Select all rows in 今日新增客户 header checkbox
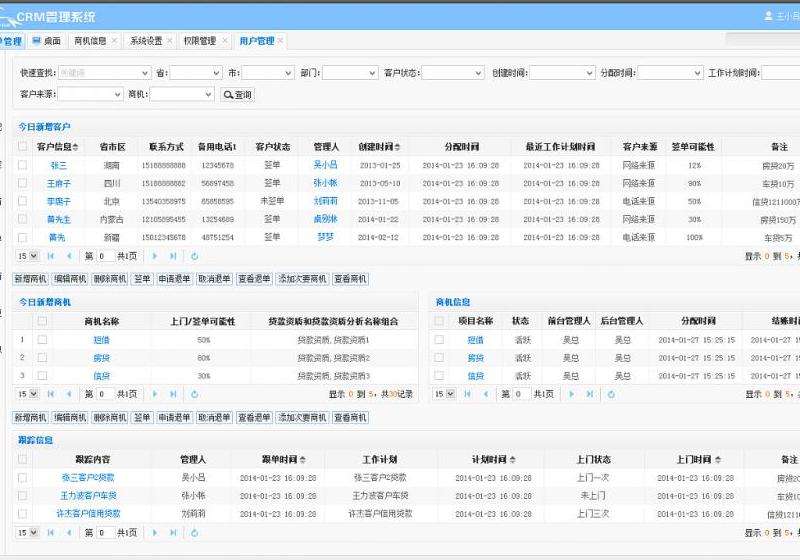The height and width of the screenshot is (560, 800). click(22, 146)
